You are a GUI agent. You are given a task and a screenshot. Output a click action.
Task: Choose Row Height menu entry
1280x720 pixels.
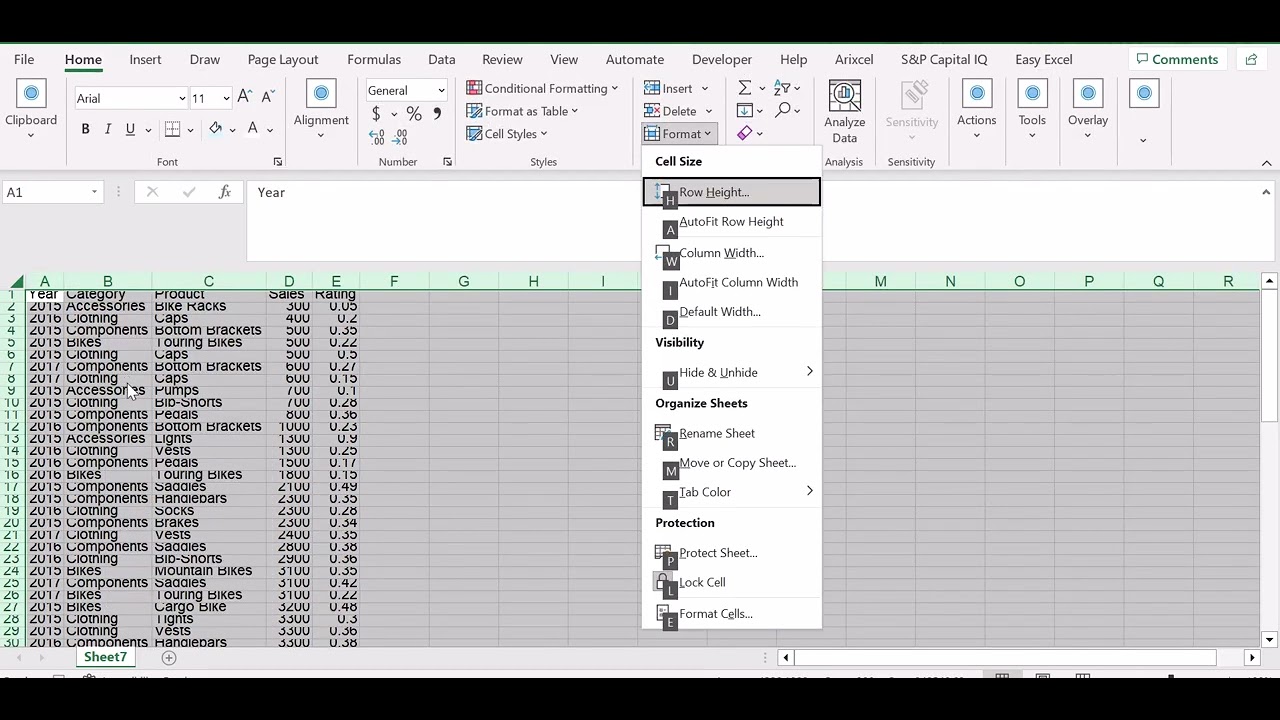[x=731, y=192]
